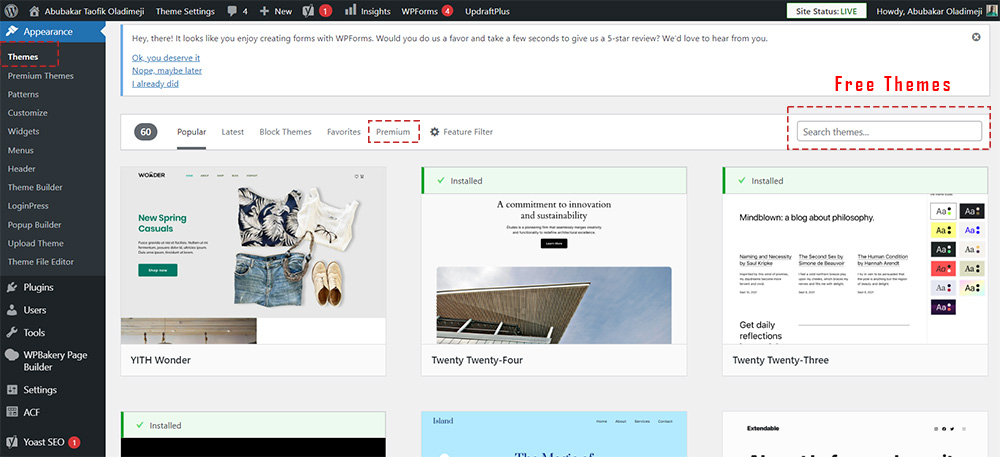Open the Settings sidebar icon
Screen dimensions: 1000x457
coord(12,390)
